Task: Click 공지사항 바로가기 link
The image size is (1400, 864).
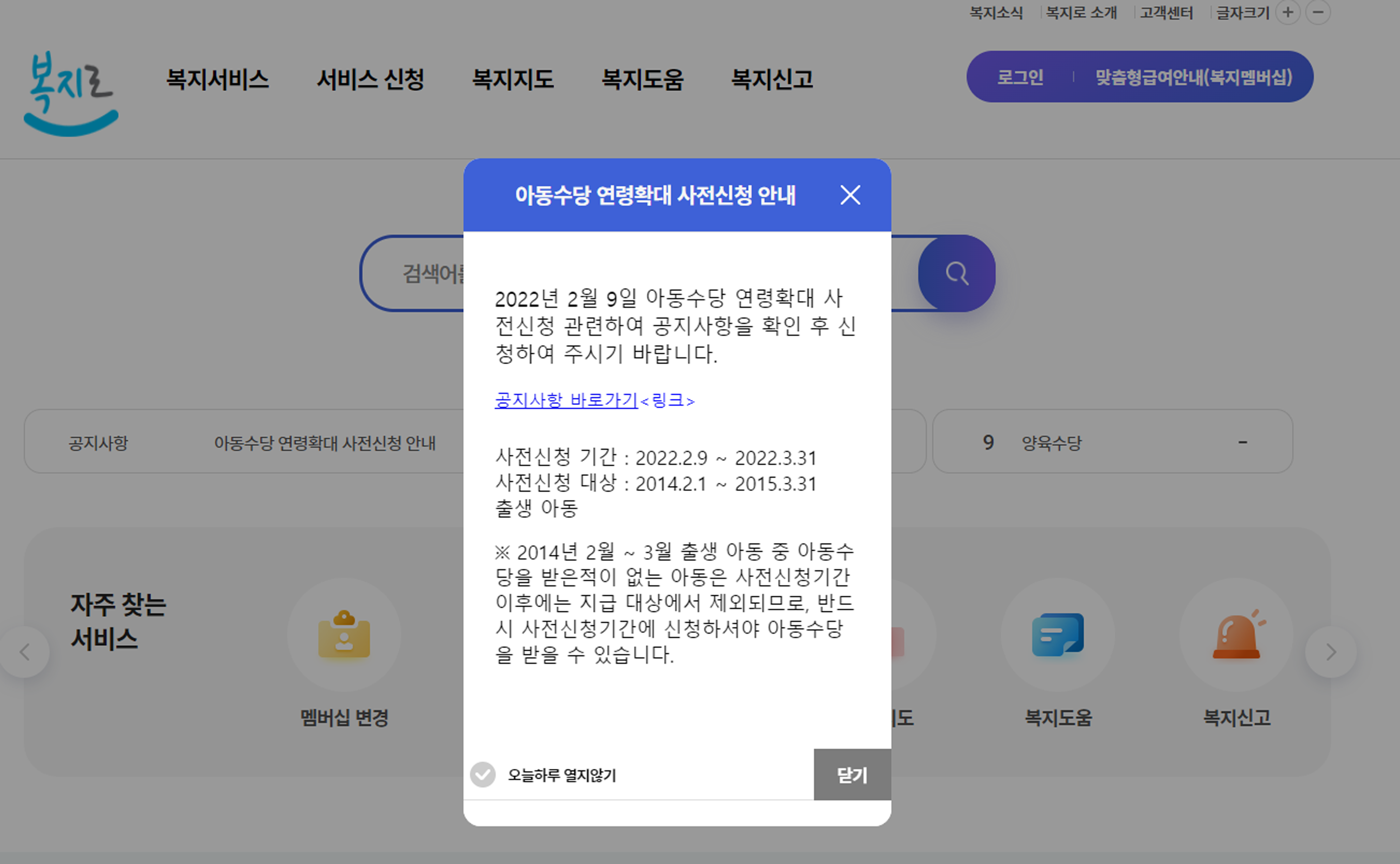Action: (x=566, y=400)
